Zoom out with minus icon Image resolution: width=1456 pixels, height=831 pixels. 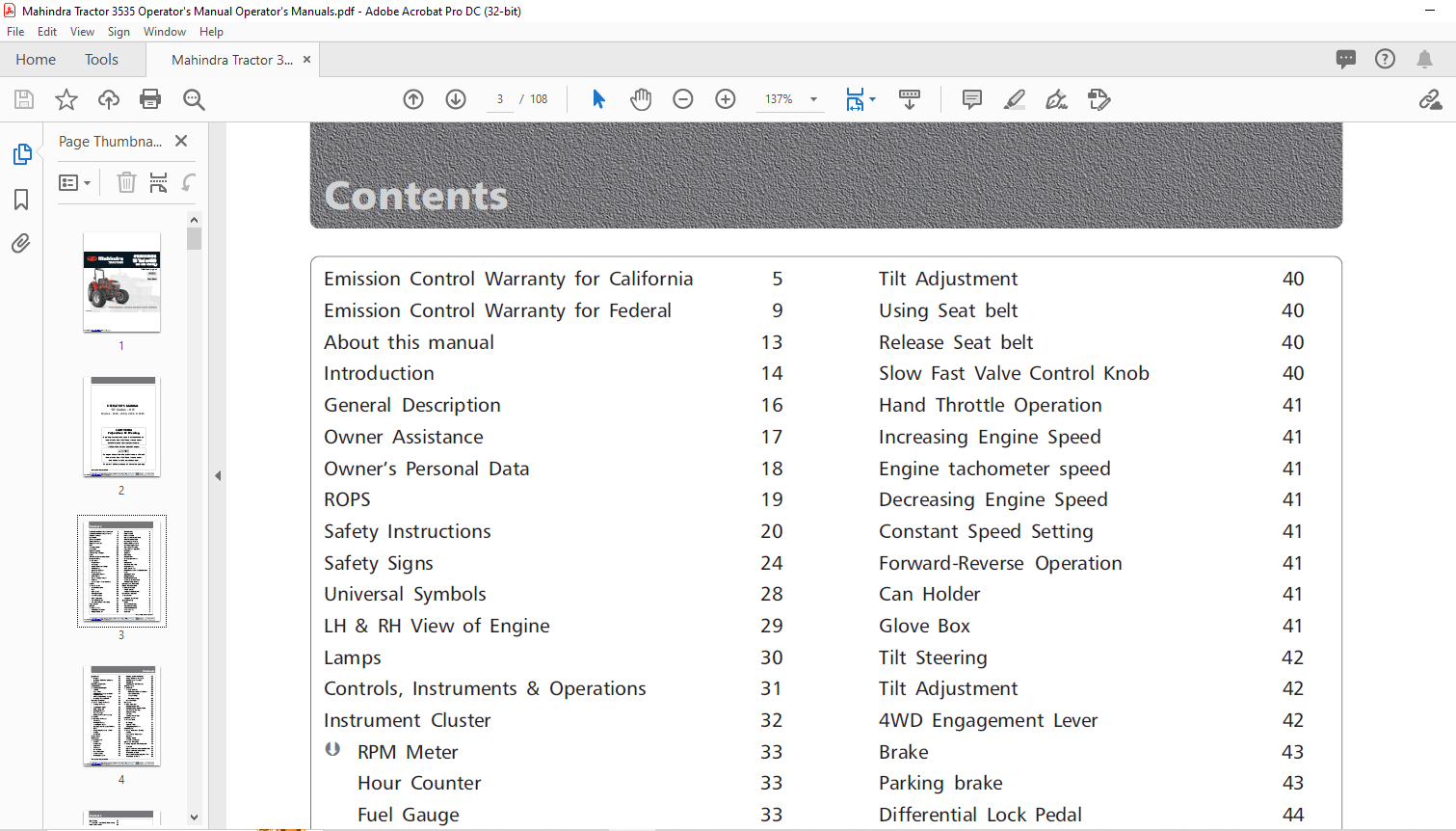[683, 99]
